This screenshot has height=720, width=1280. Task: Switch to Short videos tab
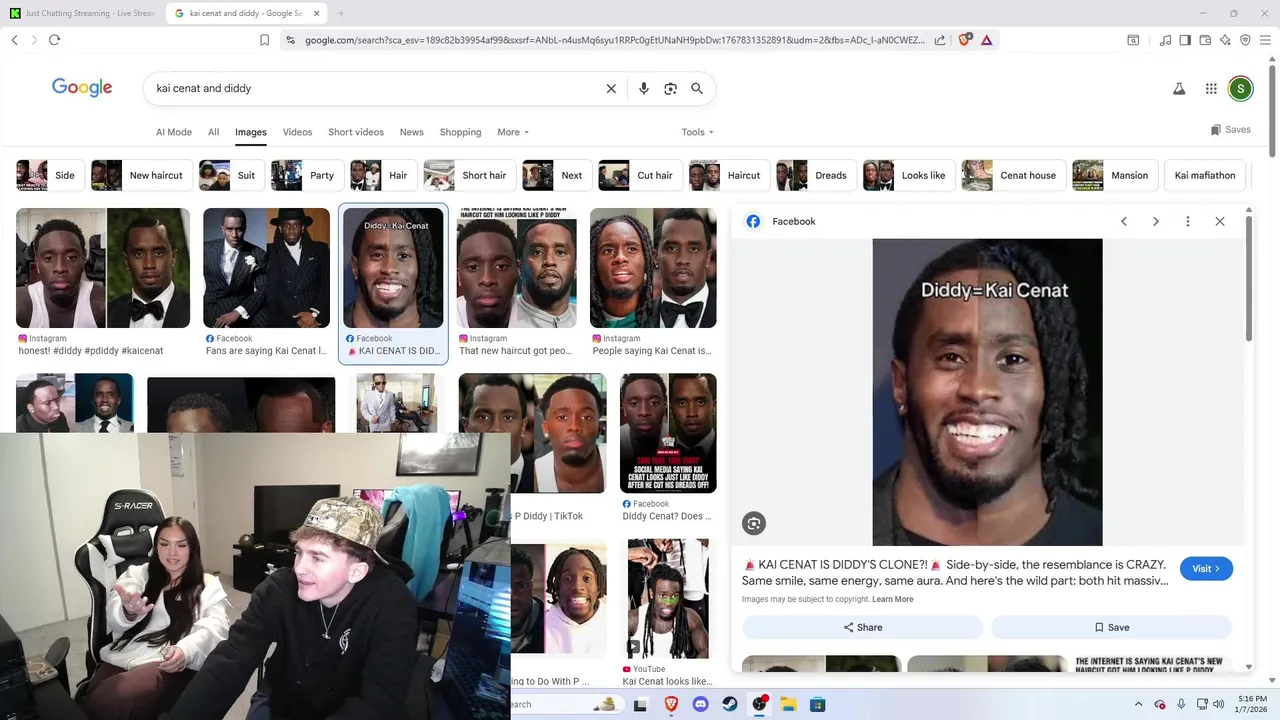coord(356,132)
